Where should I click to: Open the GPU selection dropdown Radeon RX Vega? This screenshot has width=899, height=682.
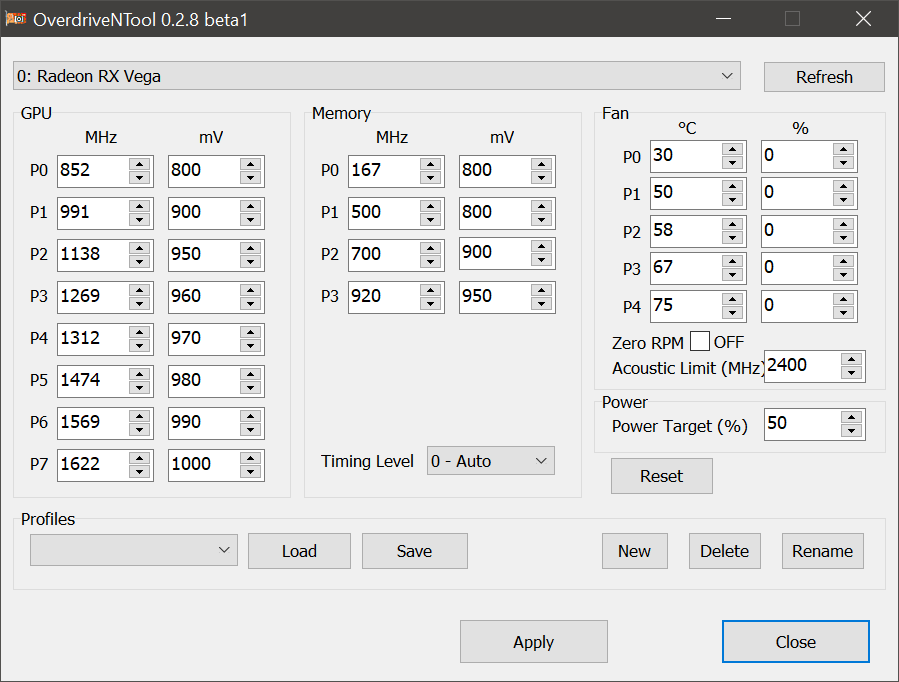point(377,76)
